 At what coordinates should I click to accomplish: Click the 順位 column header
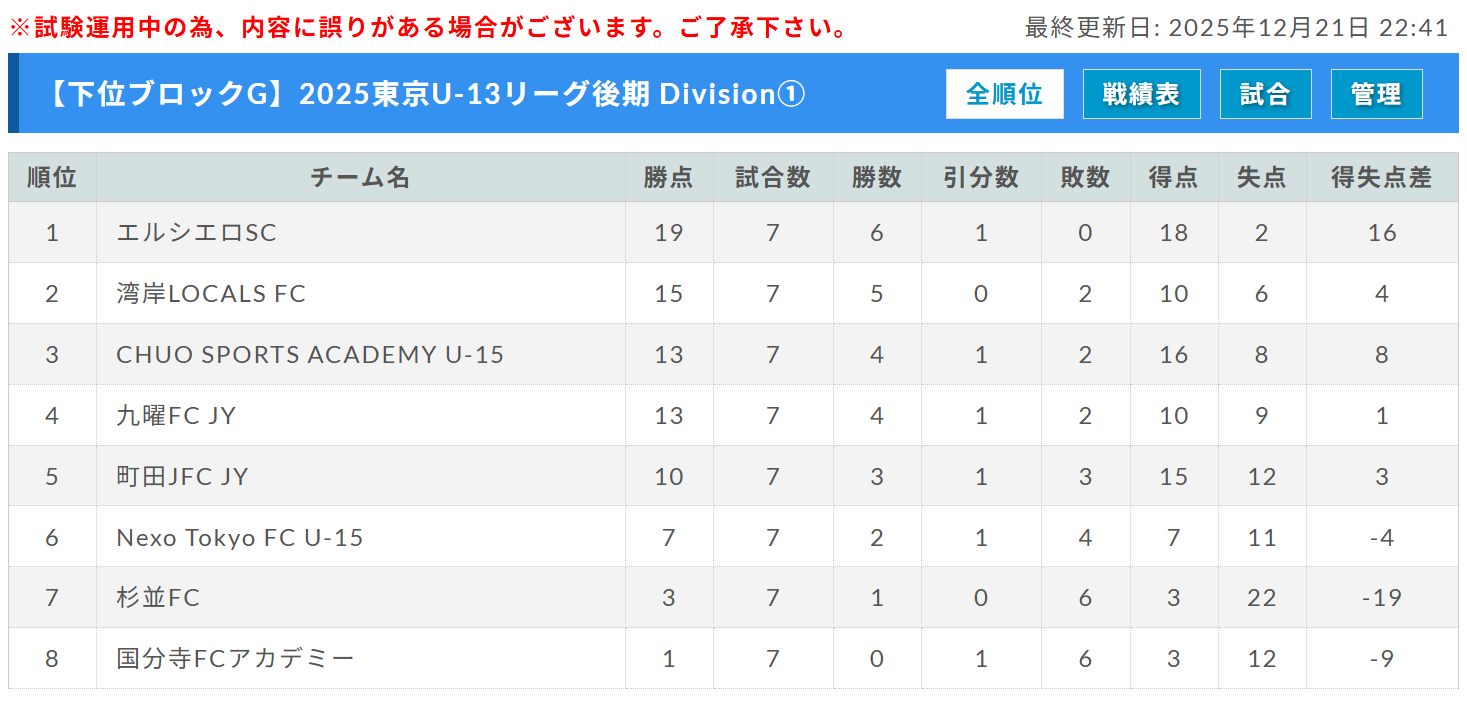point(52,178)
